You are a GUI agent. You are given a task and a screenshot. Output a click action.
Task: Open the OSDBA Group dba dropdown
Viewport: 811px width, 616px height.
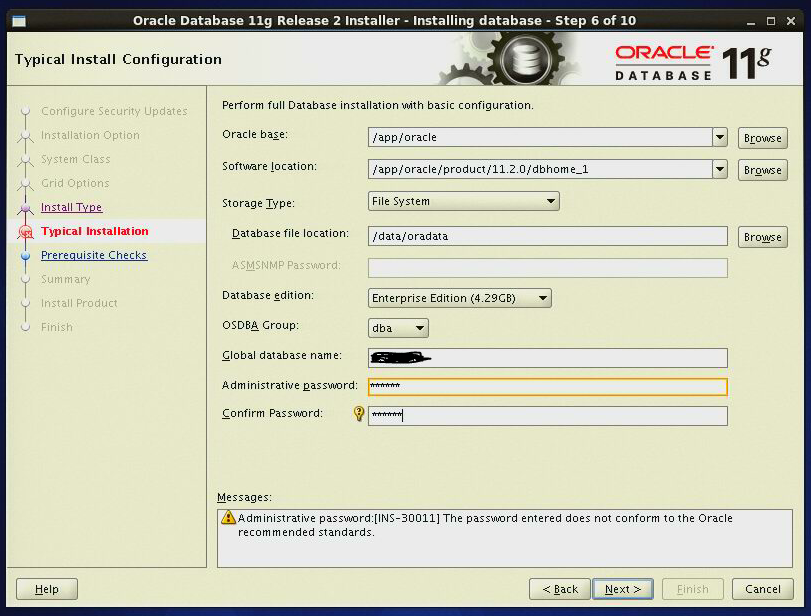398,328
